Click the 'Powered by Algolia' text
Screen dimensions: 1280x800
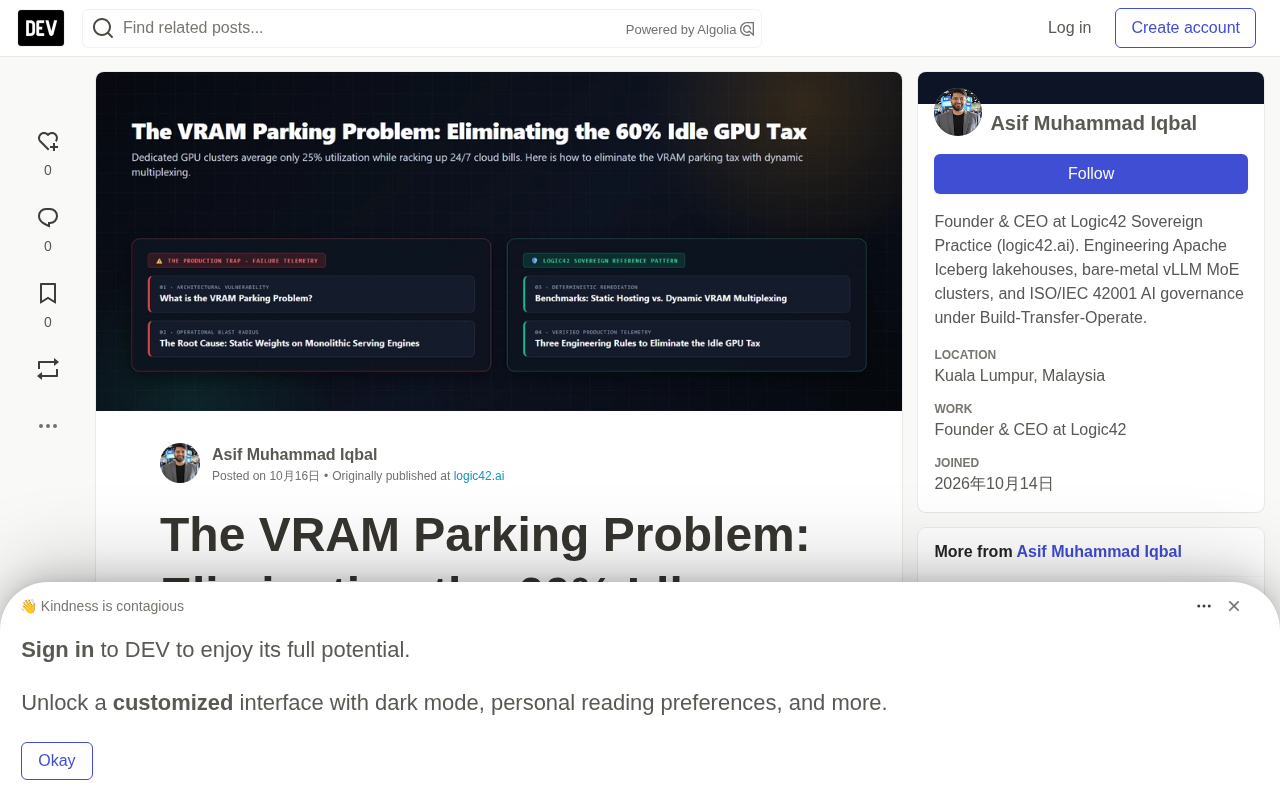coord(681,29)
